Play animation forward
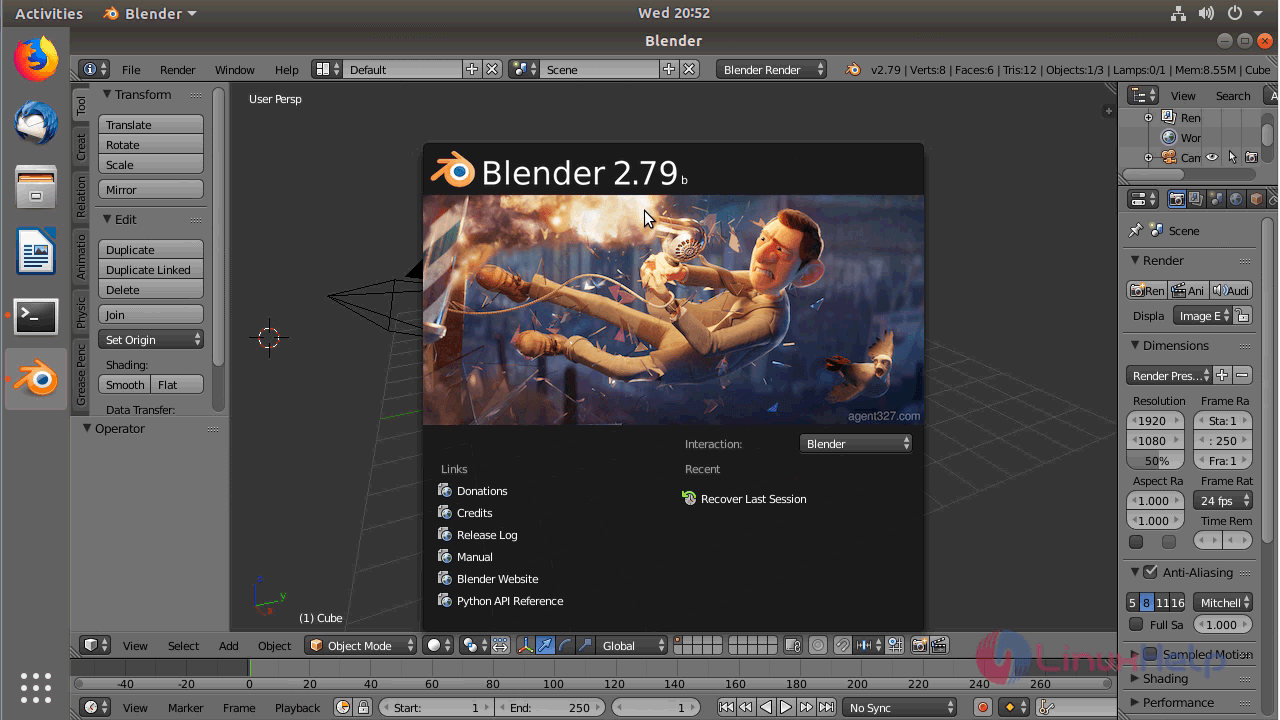1280x720 pixels. (785, 707)
